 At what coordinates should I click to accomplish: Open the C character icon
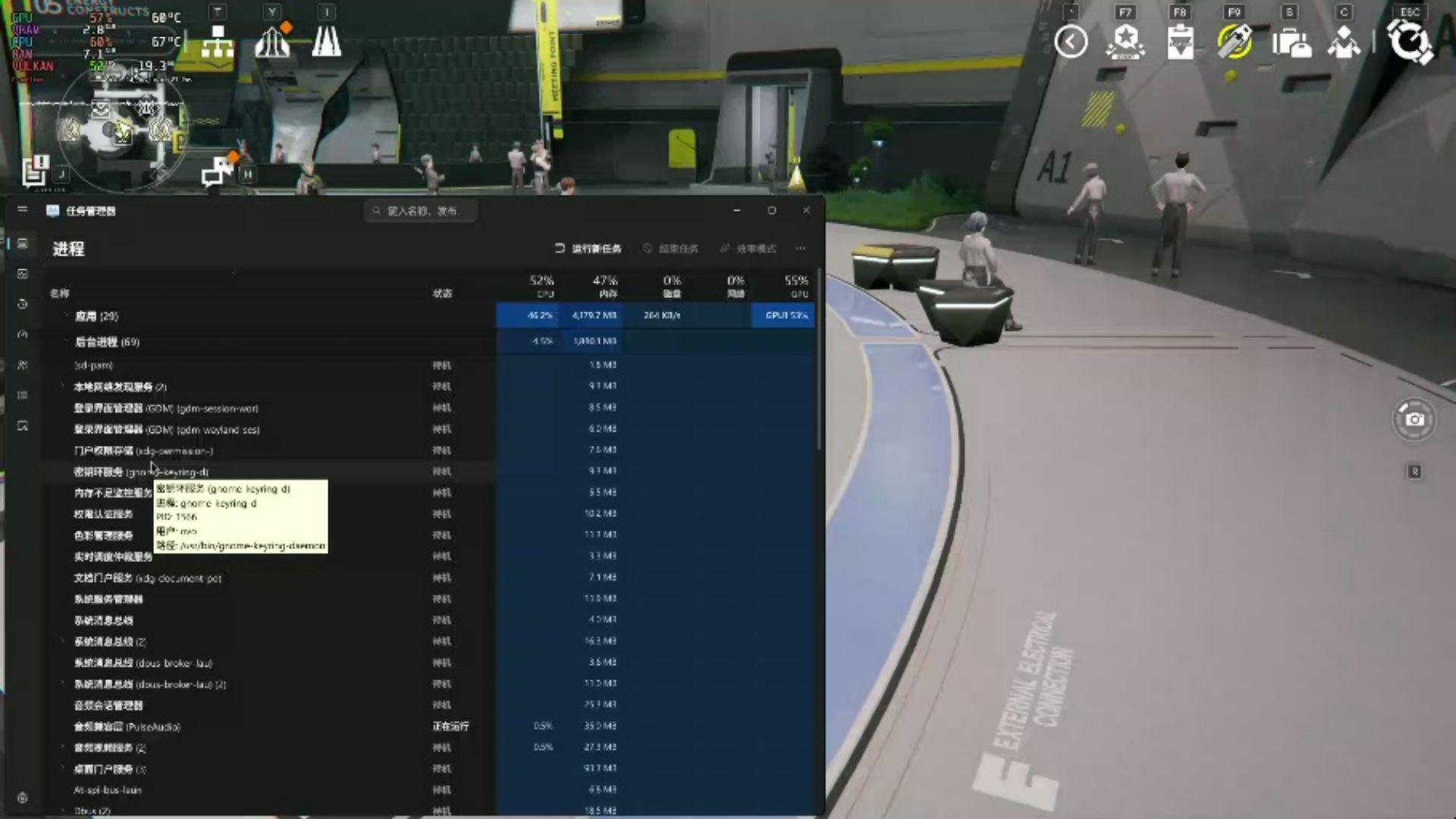coord(1344,42)
